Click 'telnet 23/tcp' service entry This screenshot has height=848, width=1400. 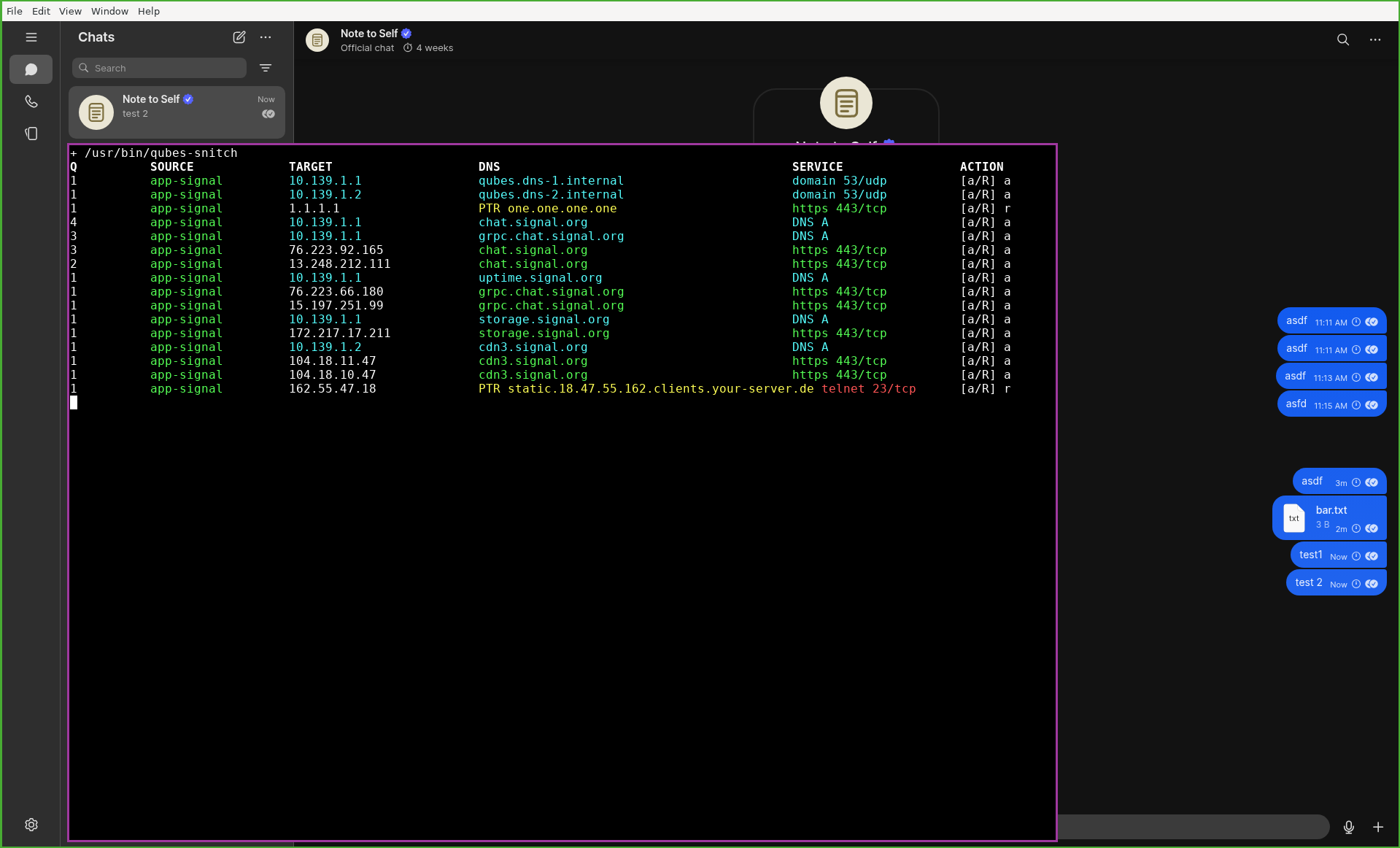pyautogui.click(x=869, y=389)
